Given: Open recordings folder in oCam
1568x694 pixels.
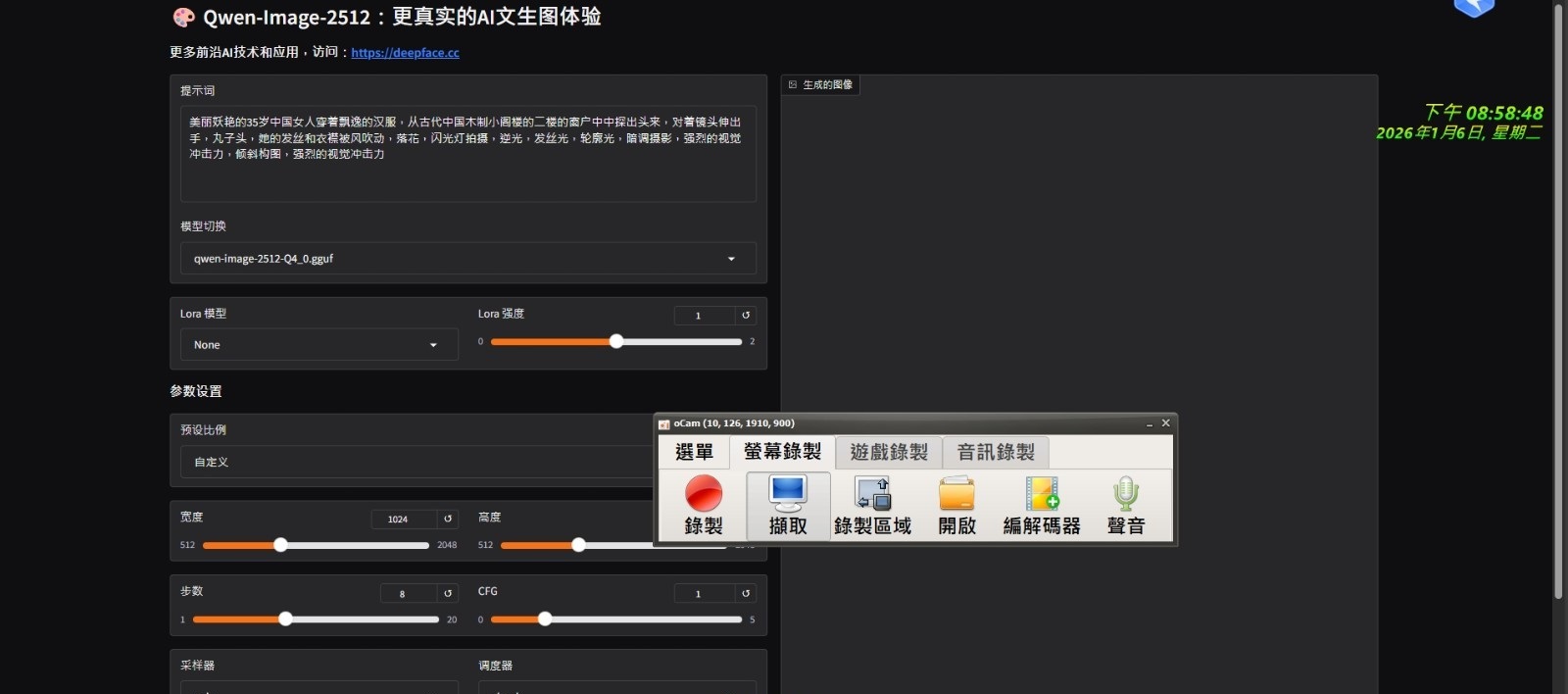Looking at the screenshot, I should [x=956, y=494].
